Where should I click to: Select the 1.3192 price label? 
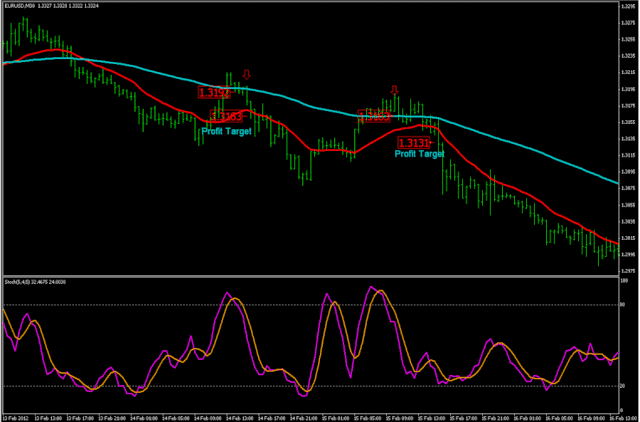tap(214, 93)
